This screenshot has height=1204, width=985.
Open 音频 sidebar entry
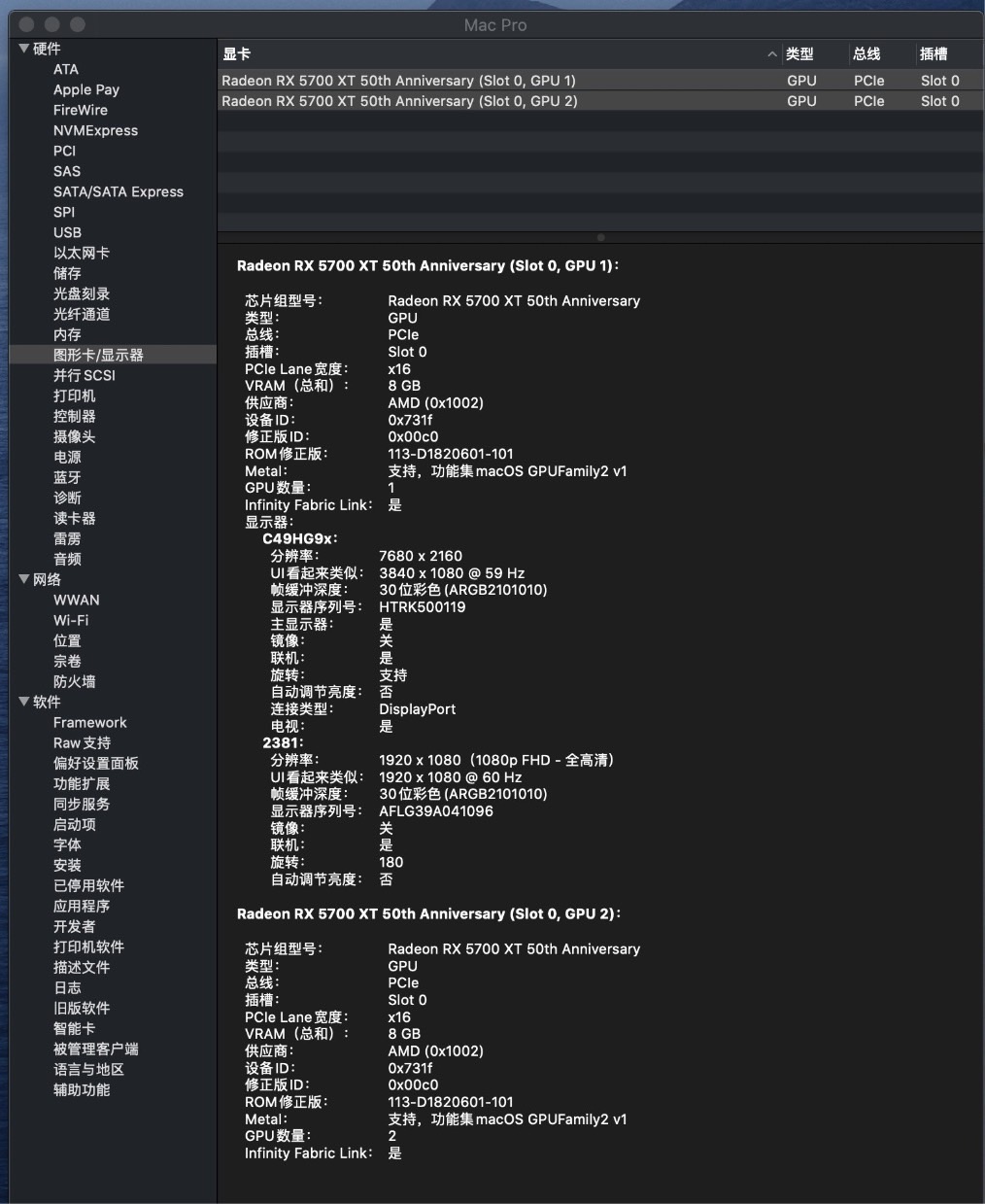point(67,559)
